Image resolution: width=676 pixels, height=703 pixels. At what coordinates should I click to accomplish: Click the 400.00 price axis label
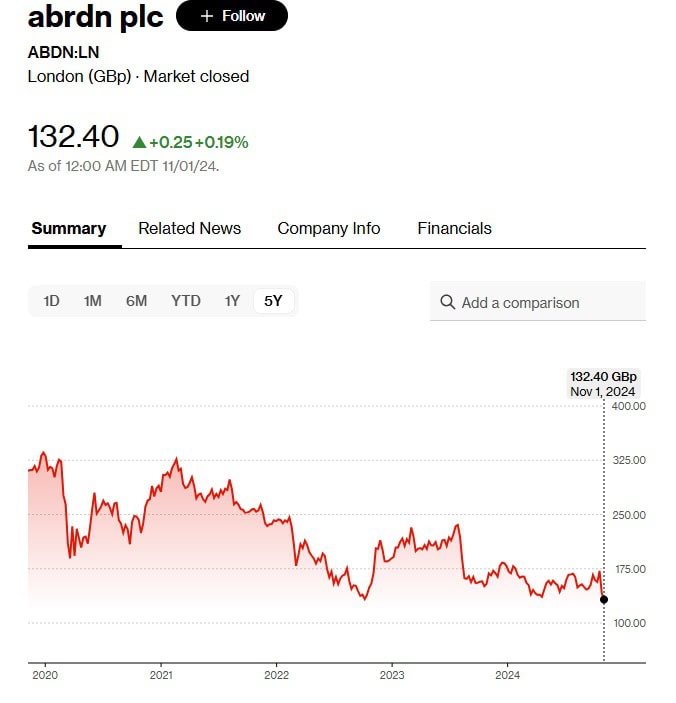pos(629,406)
